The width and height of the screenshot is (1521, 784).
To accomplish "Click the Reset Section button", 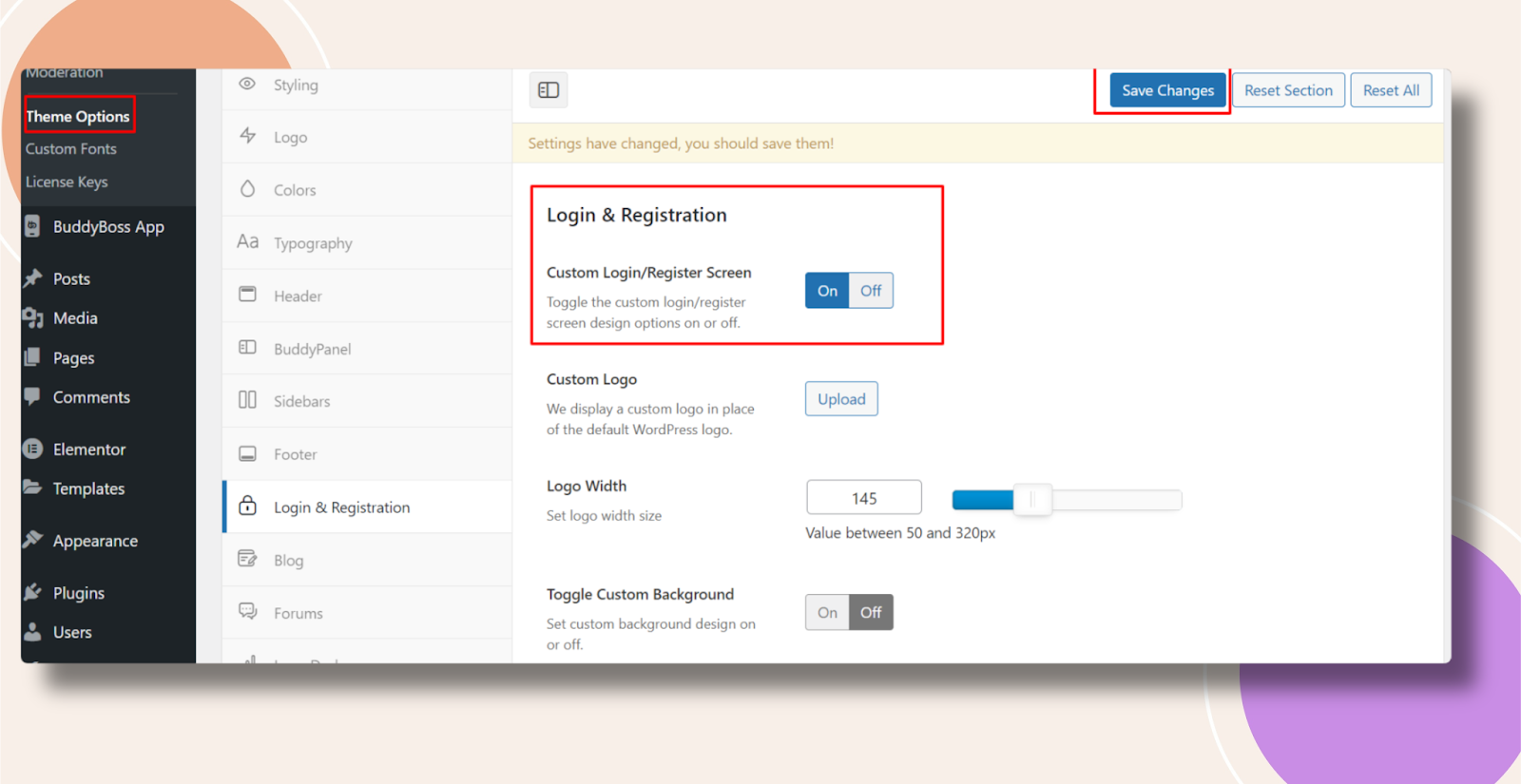I will [x=1288, y=90].
